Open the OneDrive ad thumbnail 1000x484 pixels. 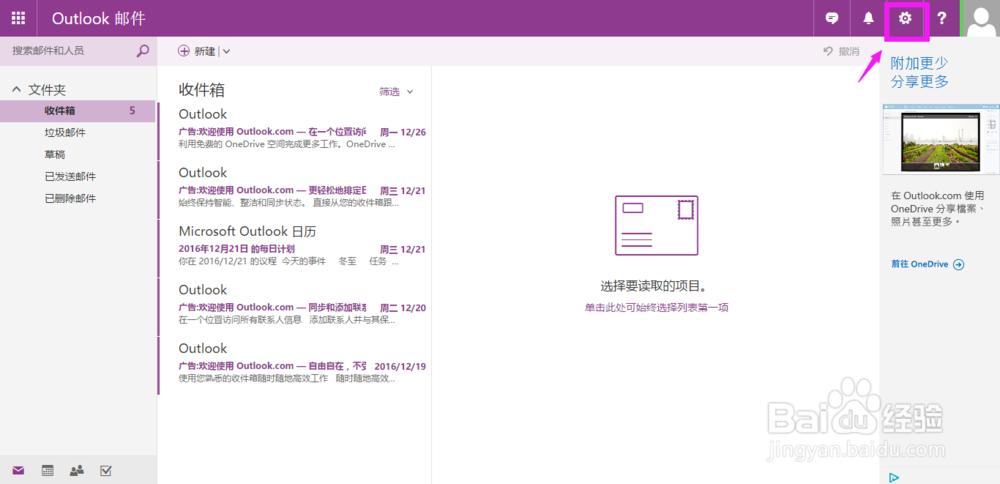941,139
